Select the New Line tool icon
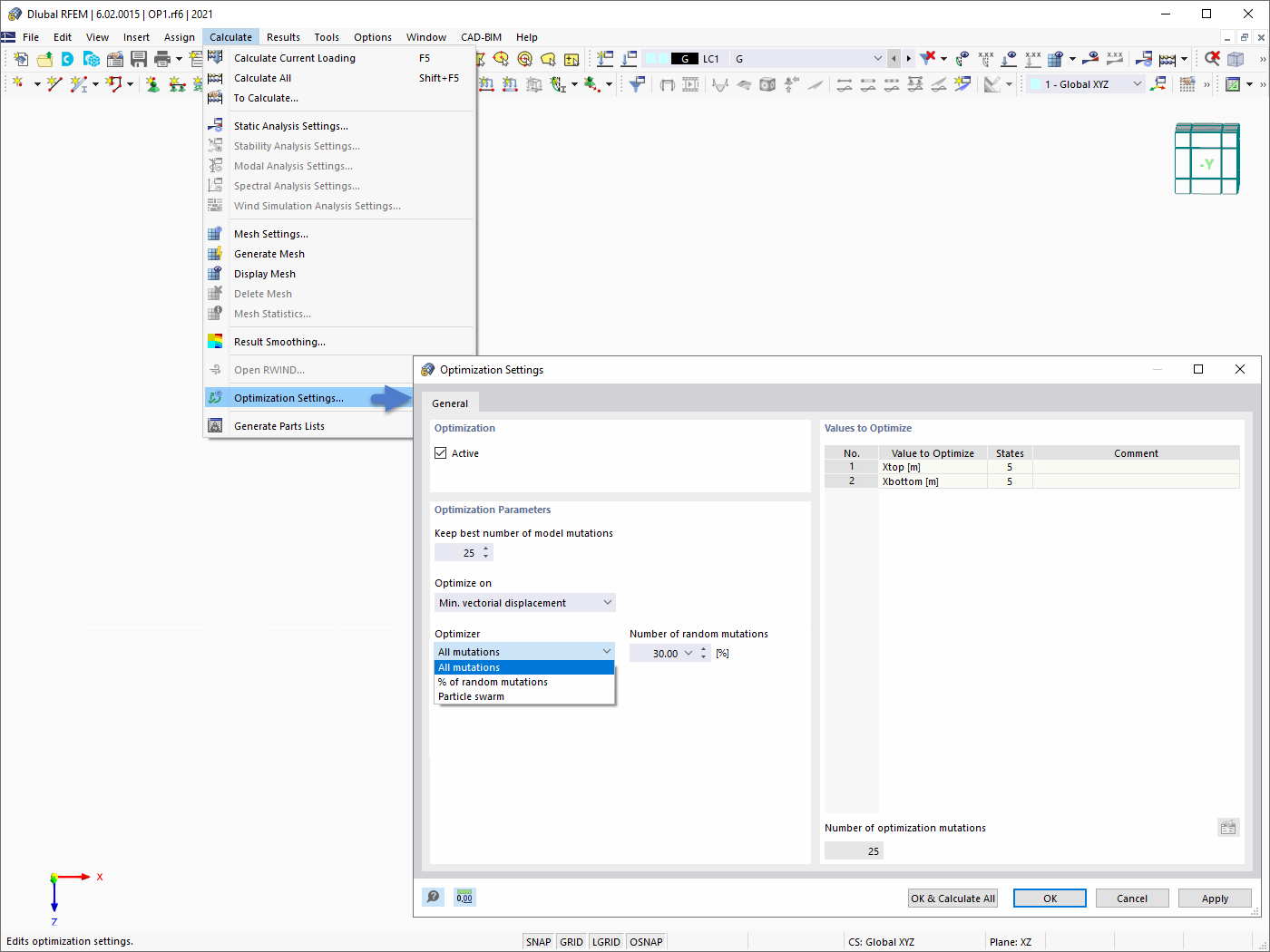This screenshot has width=1270, height=952. tap(54, 84)
